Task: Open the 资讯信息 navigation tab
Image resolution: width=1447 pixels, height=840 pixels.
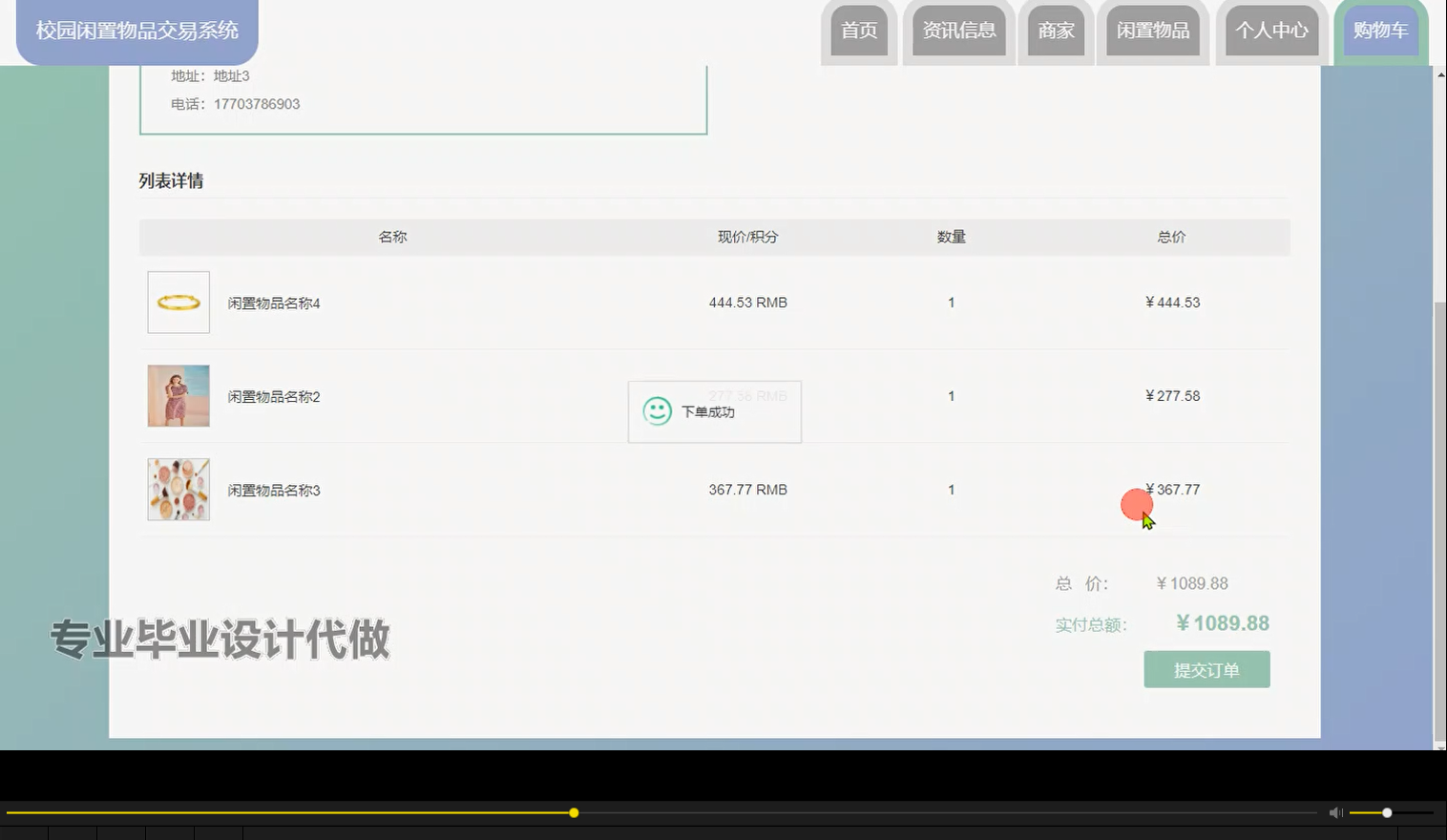Action: click(x=957, y=30)
